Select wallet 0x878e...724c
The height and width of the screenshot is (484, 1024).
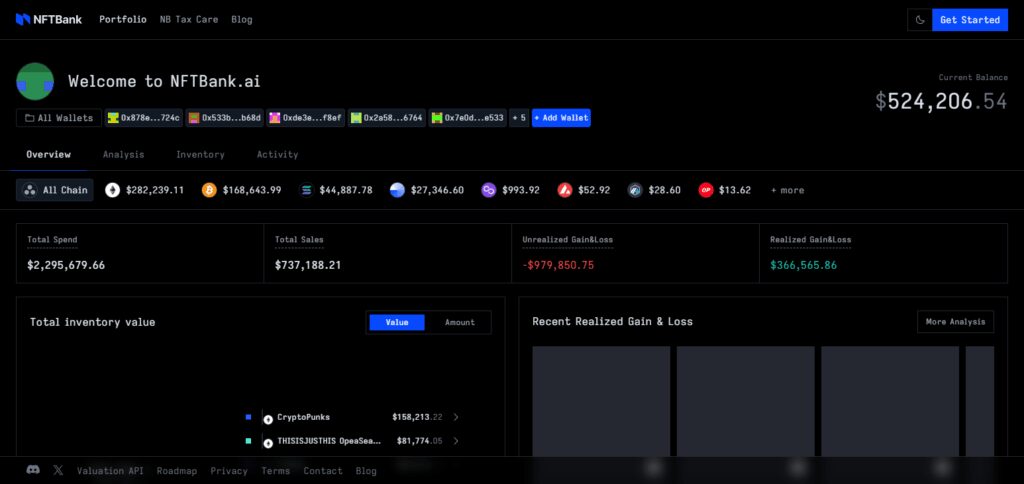[144, 118]
